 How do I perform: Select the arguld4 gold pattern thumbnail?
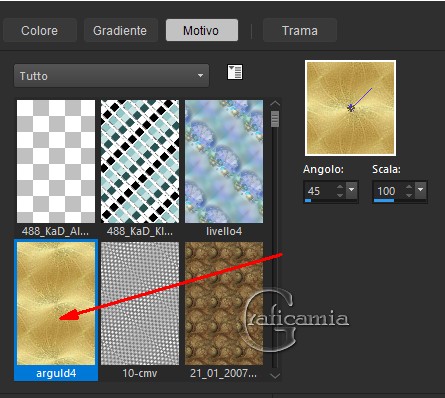[56, 303]
